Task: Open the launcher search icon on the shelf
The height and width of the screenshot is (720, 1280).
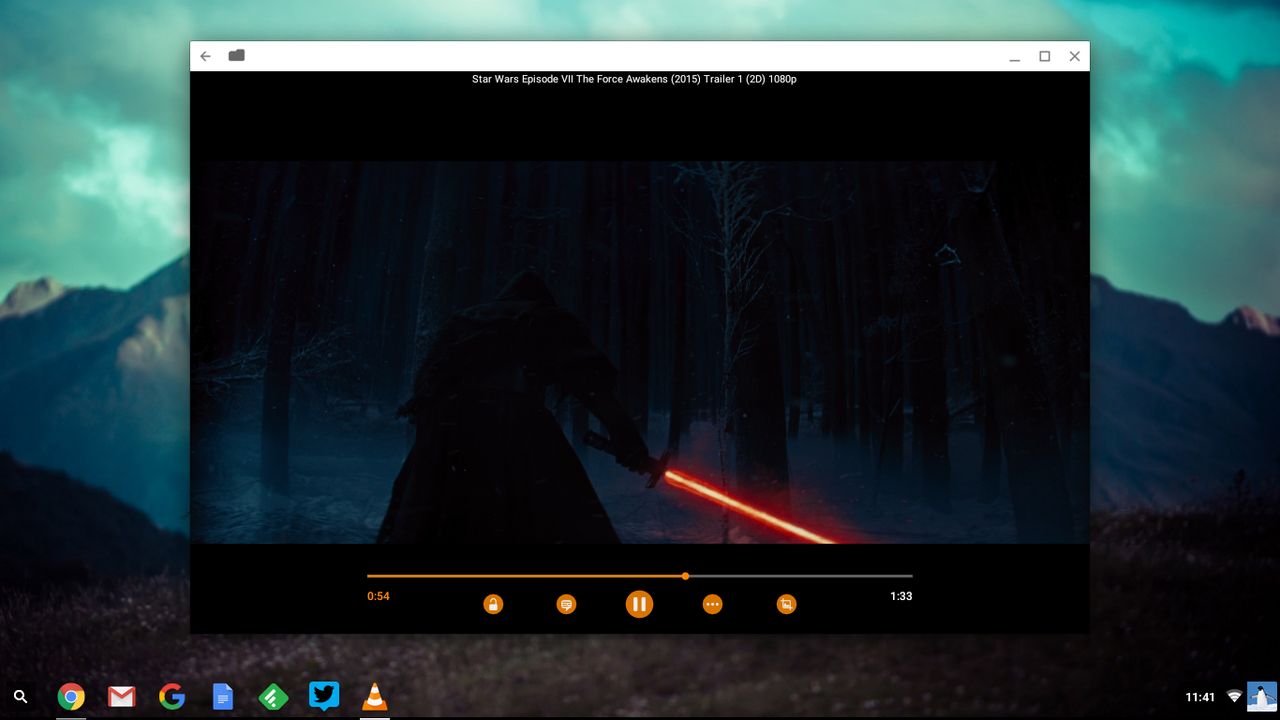Action: pyautogui.click(x=20, y=696)
